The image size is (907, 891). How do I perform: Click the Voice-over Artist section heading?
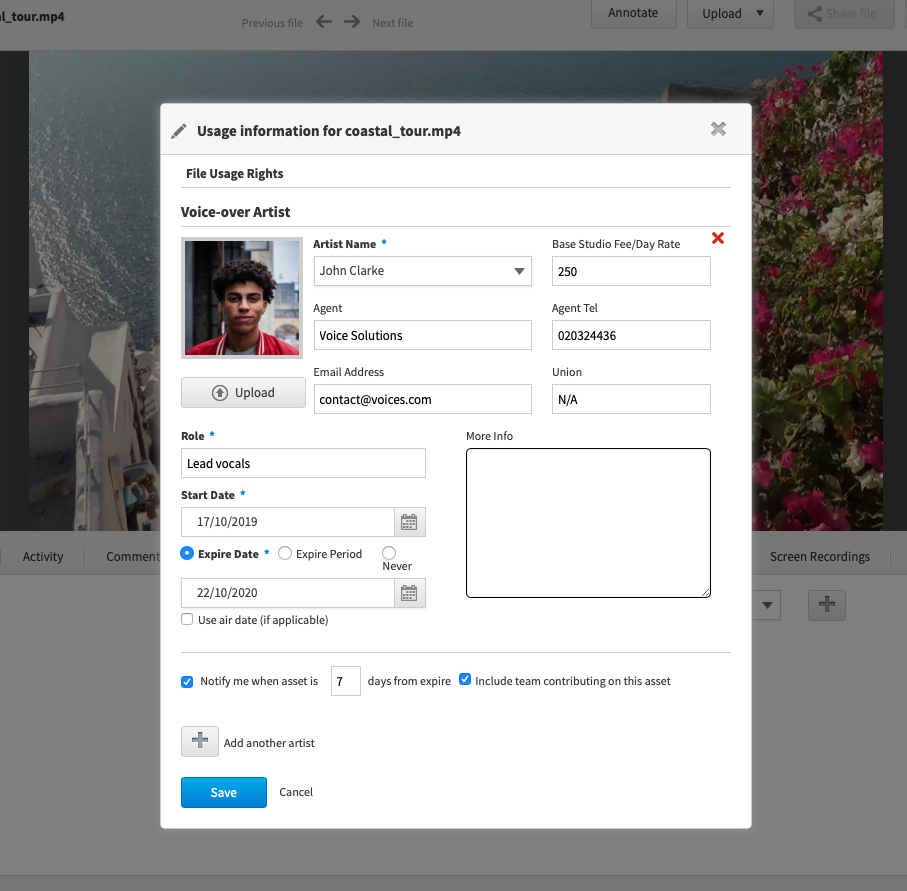(235, 212)
